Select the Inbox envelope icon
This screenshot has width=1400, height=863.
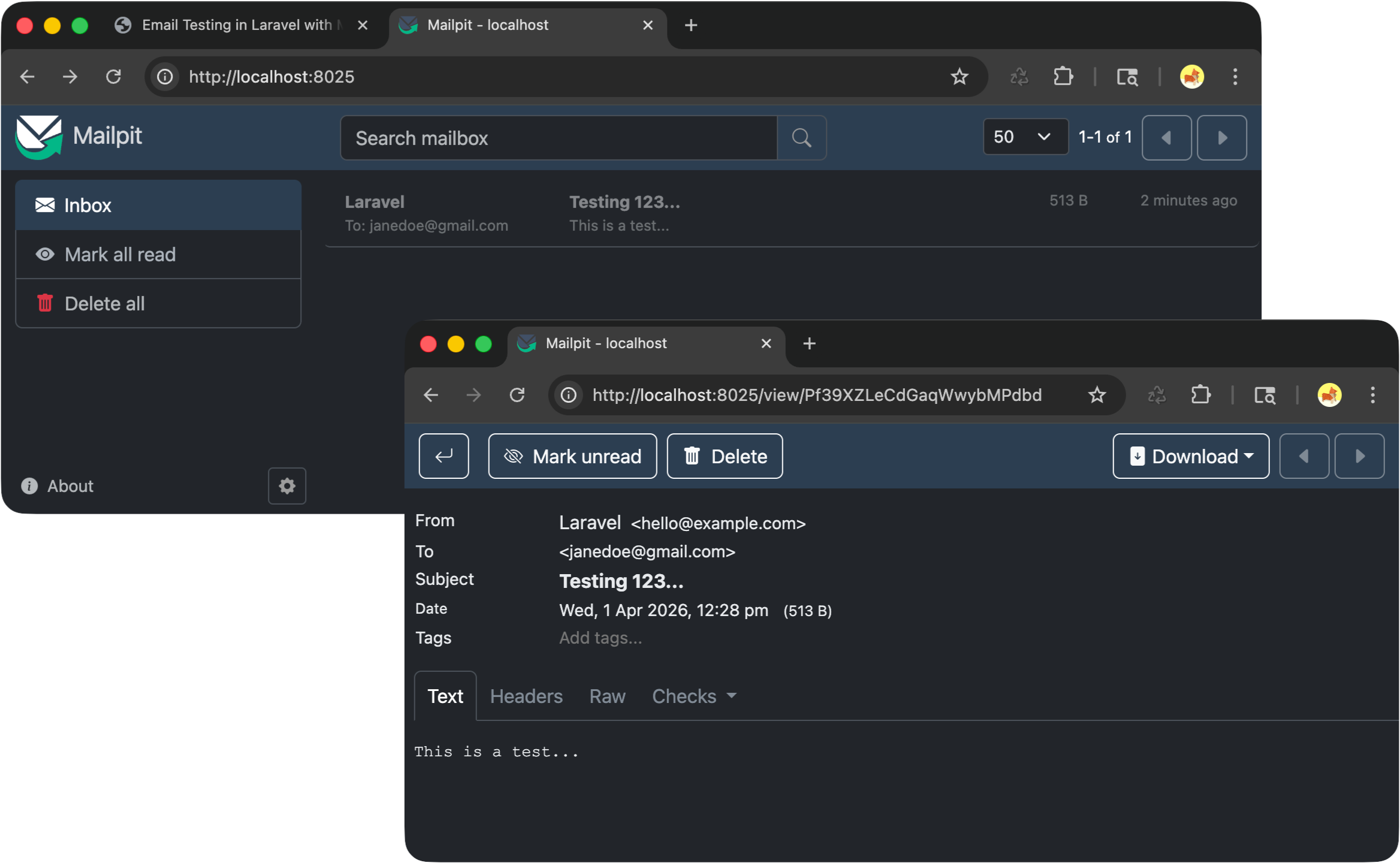point(46,205)
